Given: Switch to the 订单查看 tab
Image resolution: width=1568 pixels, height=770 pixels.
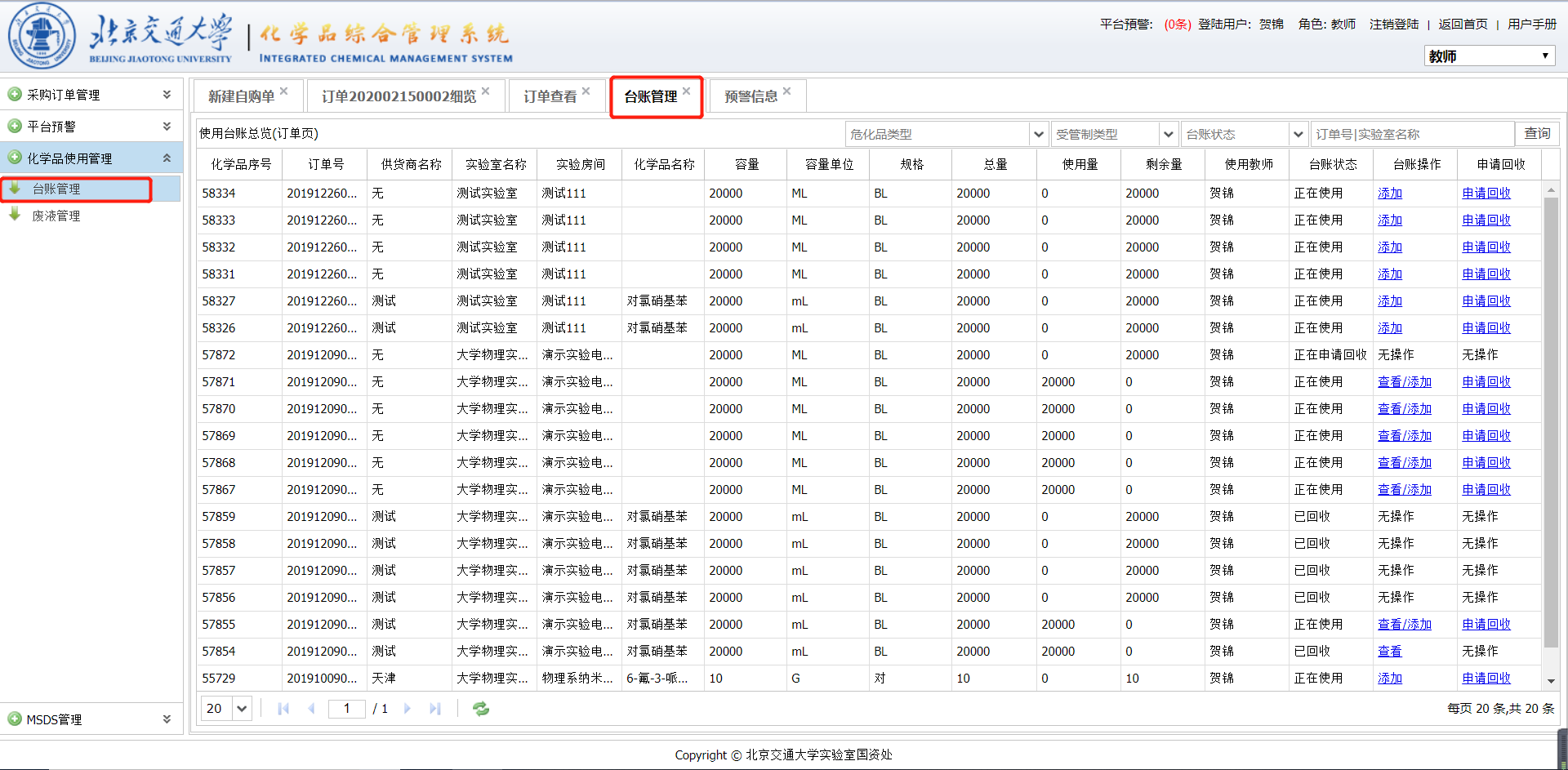Looking at the screenshot, I should click(550, 96).
